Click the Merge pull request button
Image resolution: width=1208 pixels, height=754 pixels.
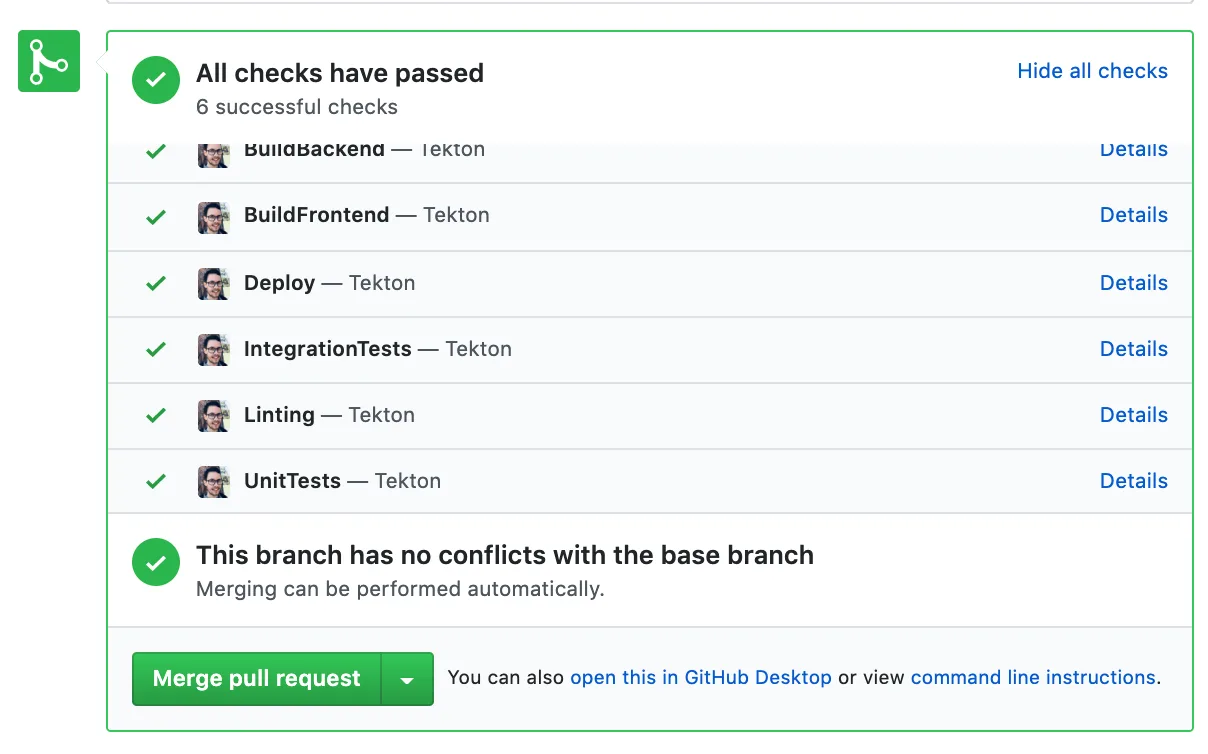click(x=257, y=679)
